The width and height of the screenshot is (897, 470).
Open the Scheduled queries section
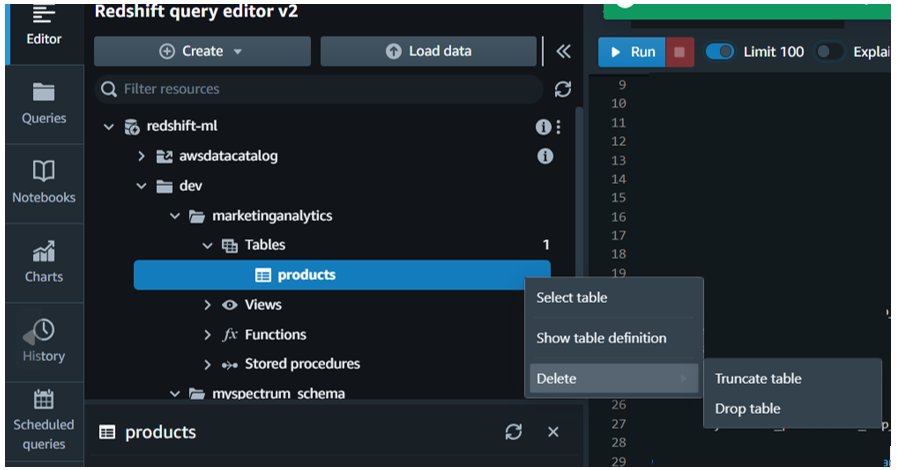tap(44, 422)
